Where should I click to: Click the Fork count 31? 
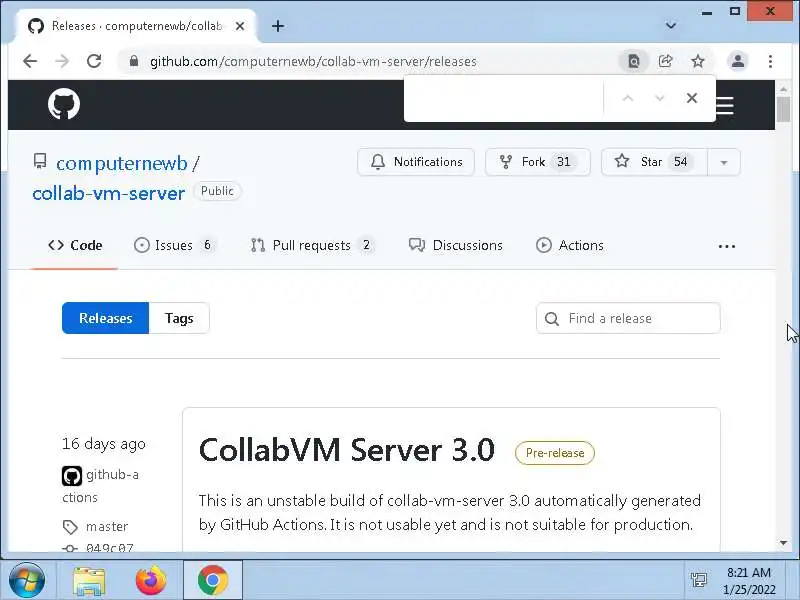tap(563, 162)
